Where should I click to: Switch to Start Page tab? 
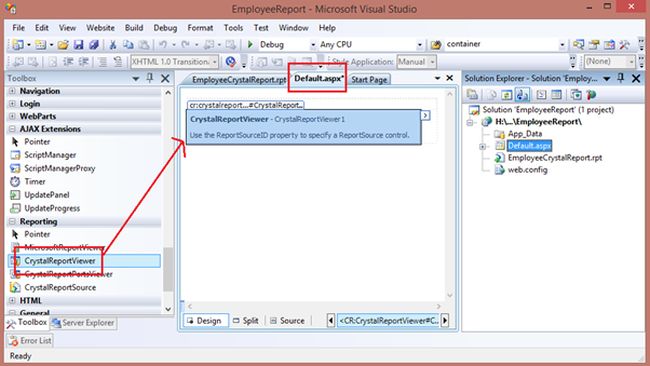[369, 79]
